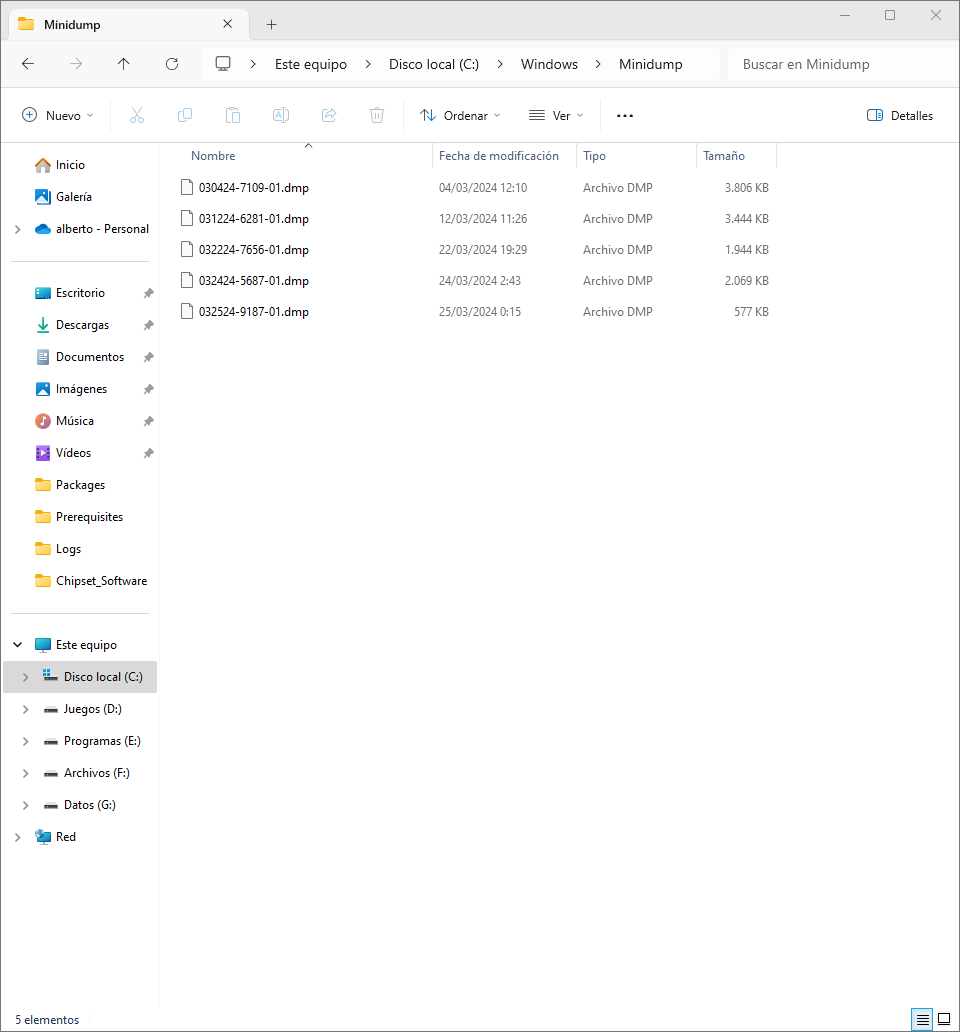Unpin Escritorio using its pin icon
This screenshot has height=1032, width=960.
point(149,293)
